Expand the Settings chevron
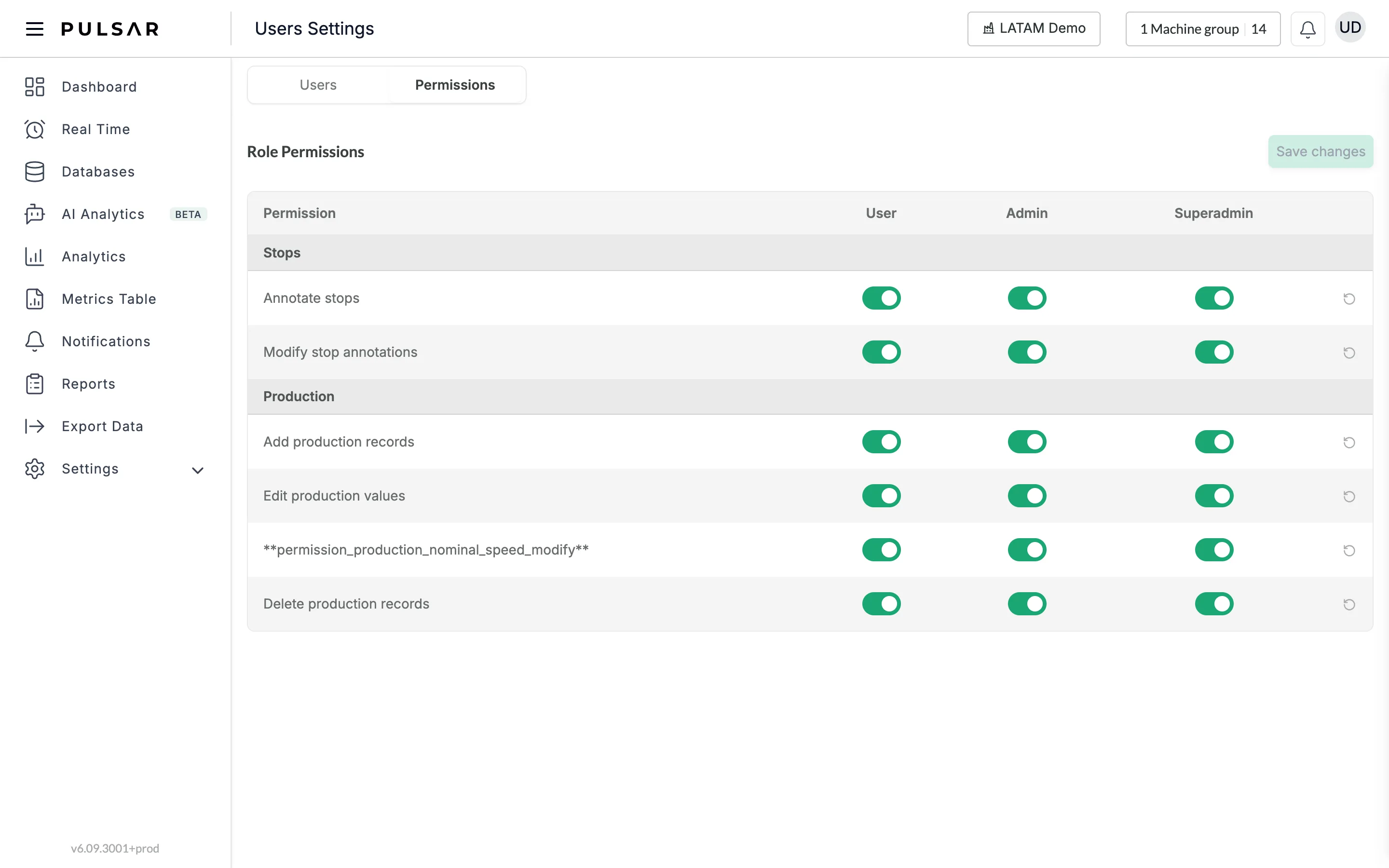Image resolution: width=1389 pixels, height=868 pixels. coord(197,470)
